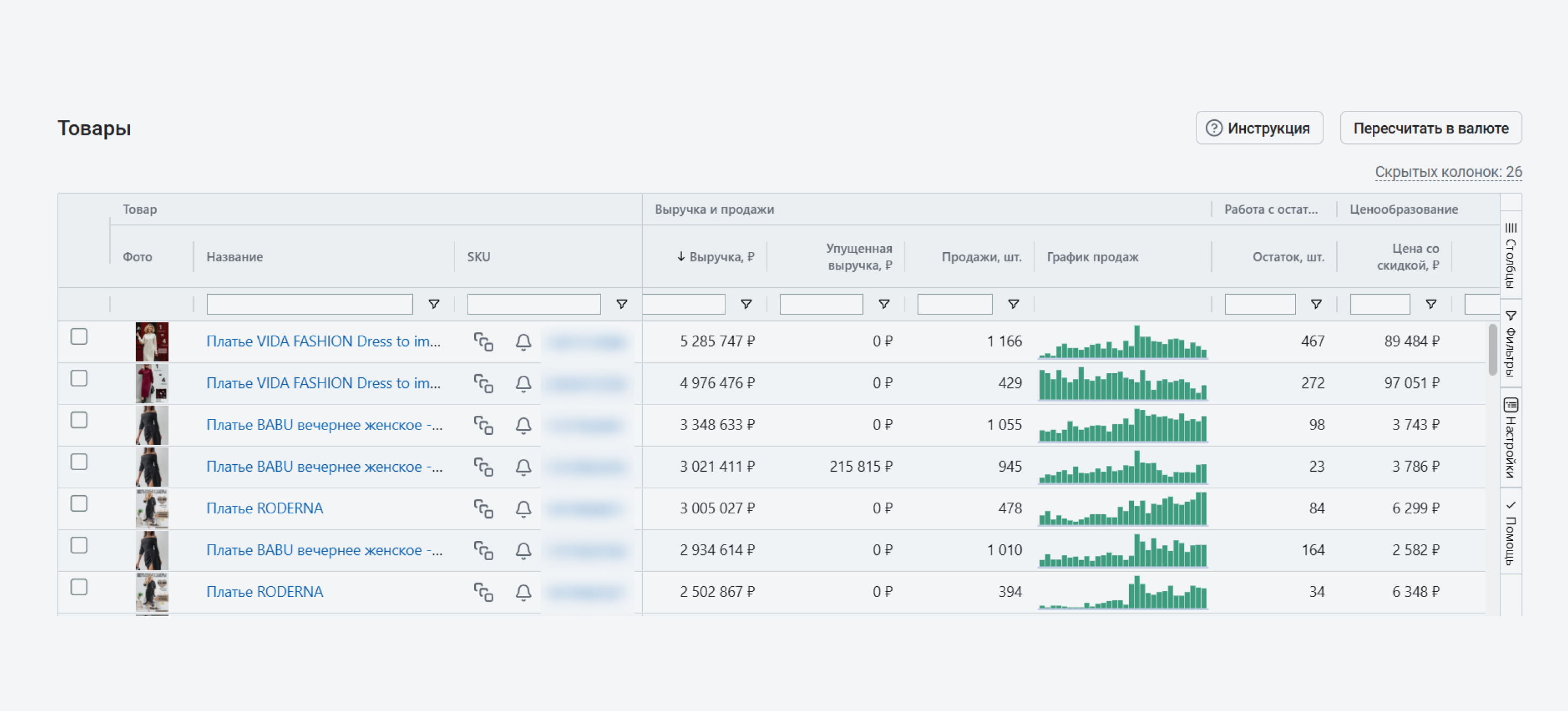Open filter funnel for Продажи, шт. column
Viewport: 1568px width, 711px height.
point(1013,304)
